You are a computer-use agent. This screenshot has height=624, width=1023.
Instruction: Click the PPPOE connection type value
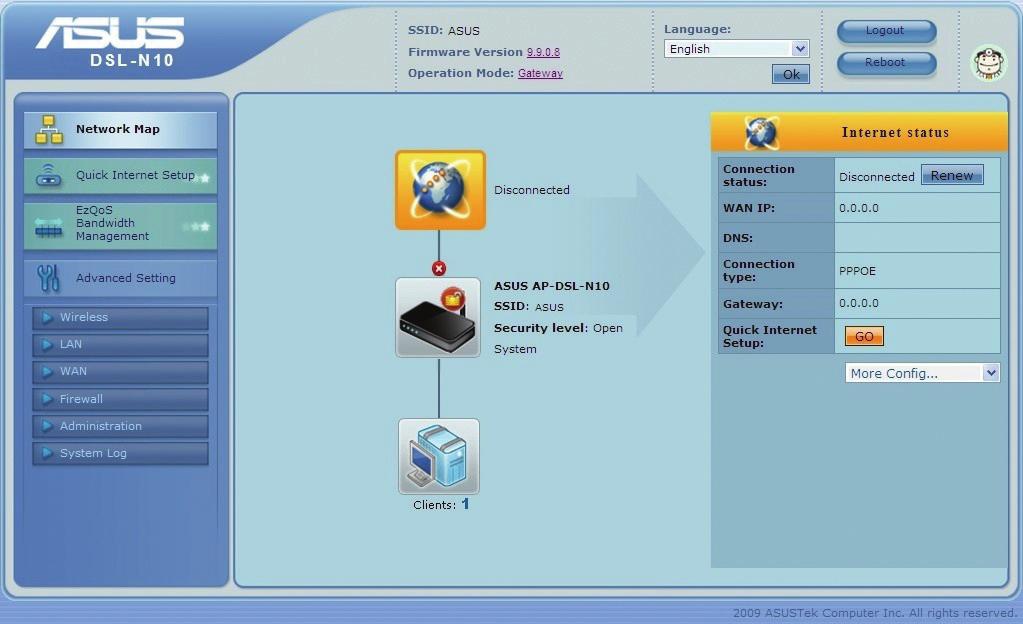tap(857, 271)
